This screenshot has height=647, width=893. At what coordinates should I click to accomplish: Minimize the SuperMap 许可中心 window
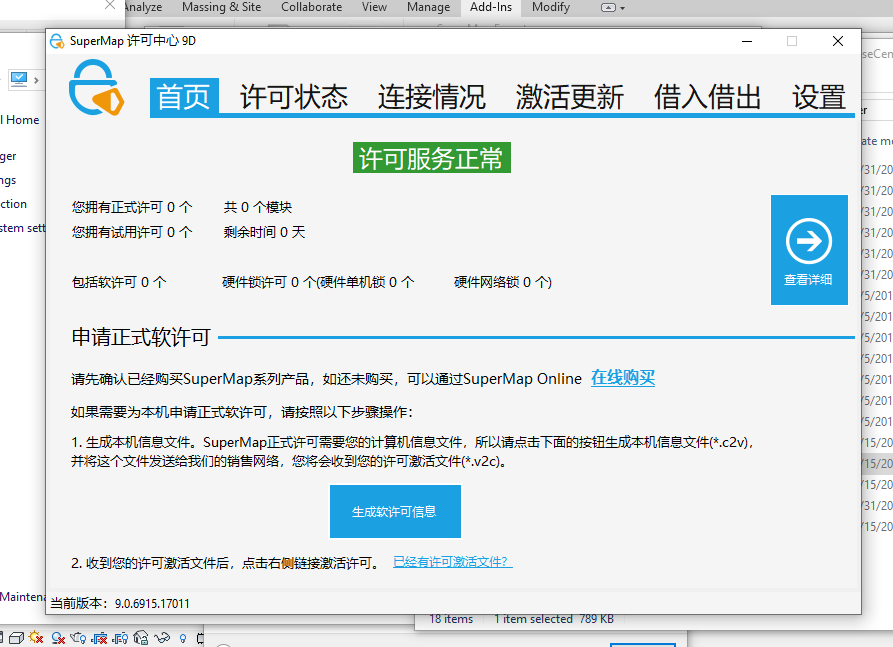(x=747, y=41)
